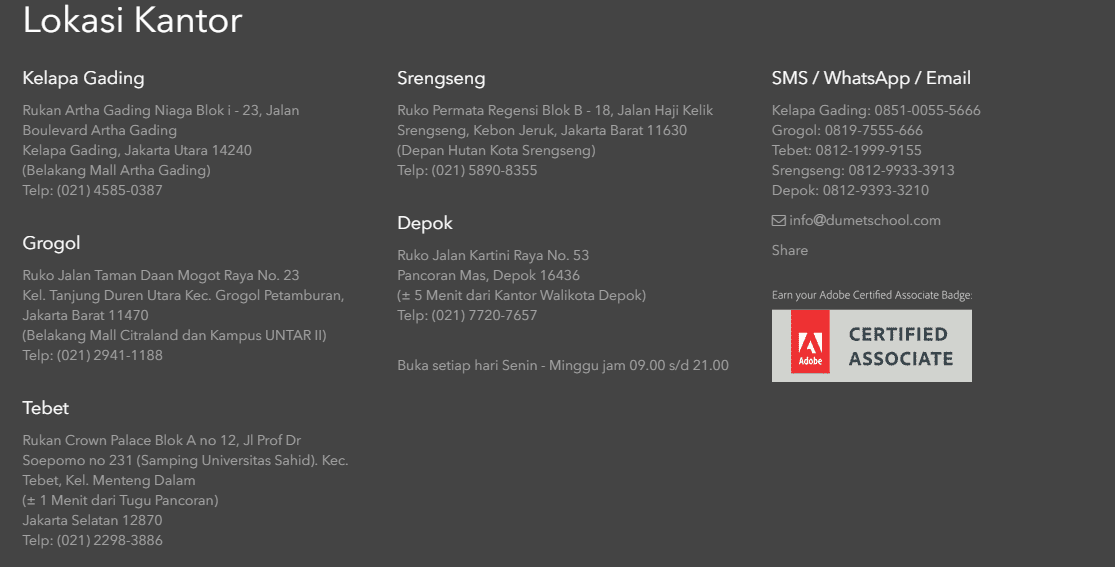This screenshot has width=1115, height=567.
Task: Tap Kelapa Gading WhatsApp number 0851-0055-5666
Action: (927, 111)
